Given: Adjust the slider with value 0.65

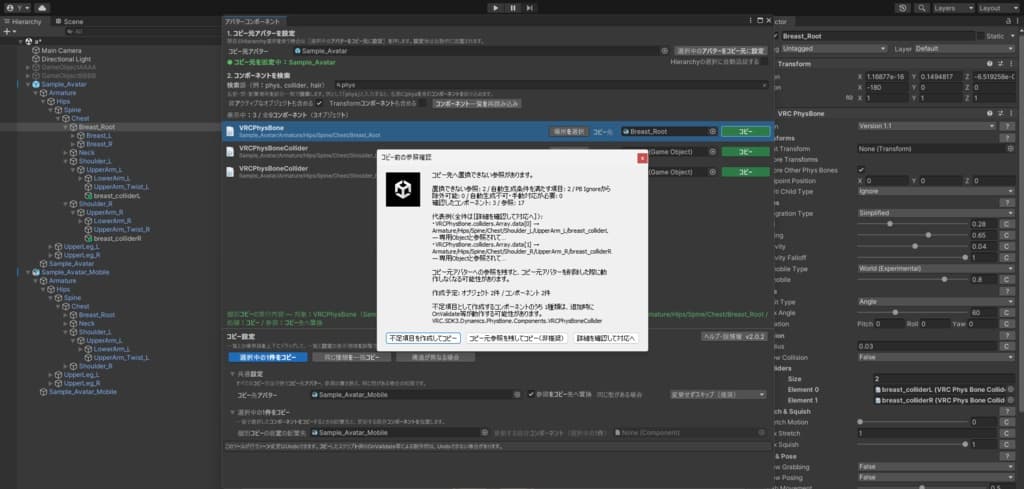Looking at the screenshot, I should click(x=912, y=235).
